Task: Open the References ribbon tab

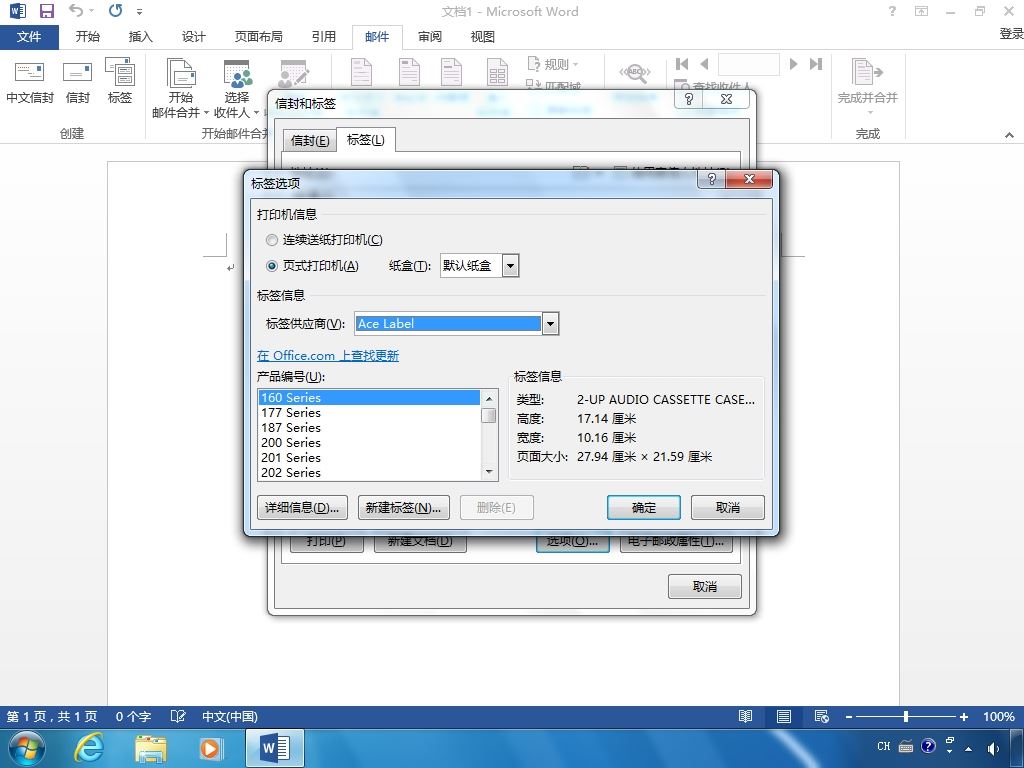Action: (x=323, y=37)
